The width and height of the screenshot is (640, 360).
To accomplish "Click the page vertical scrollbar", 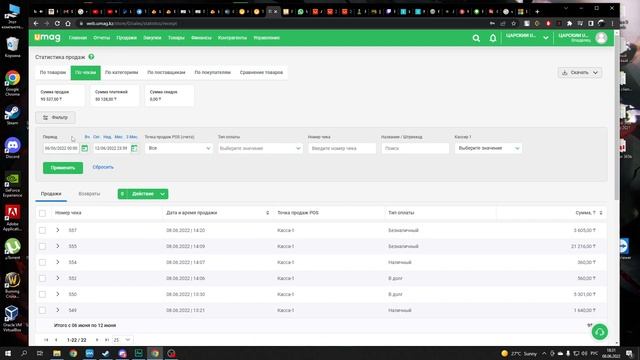I will pyautogui.click(x=616, y=118).
